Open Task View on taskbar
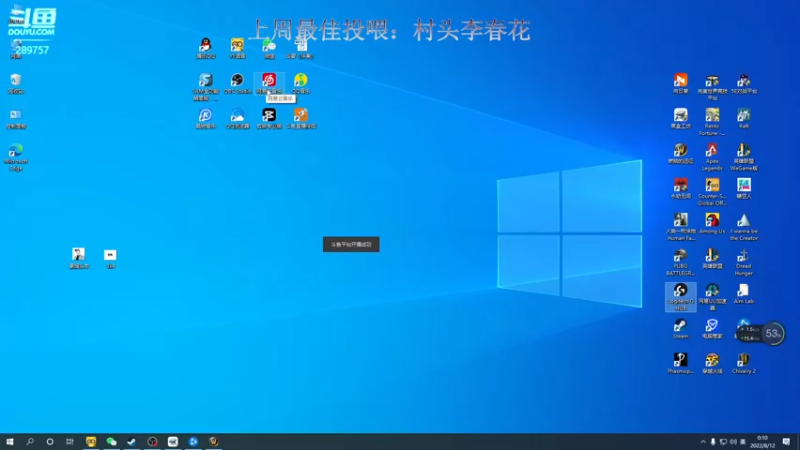This screenshot has height=450, width=800. pyautogui.click(x=70, y=441)
